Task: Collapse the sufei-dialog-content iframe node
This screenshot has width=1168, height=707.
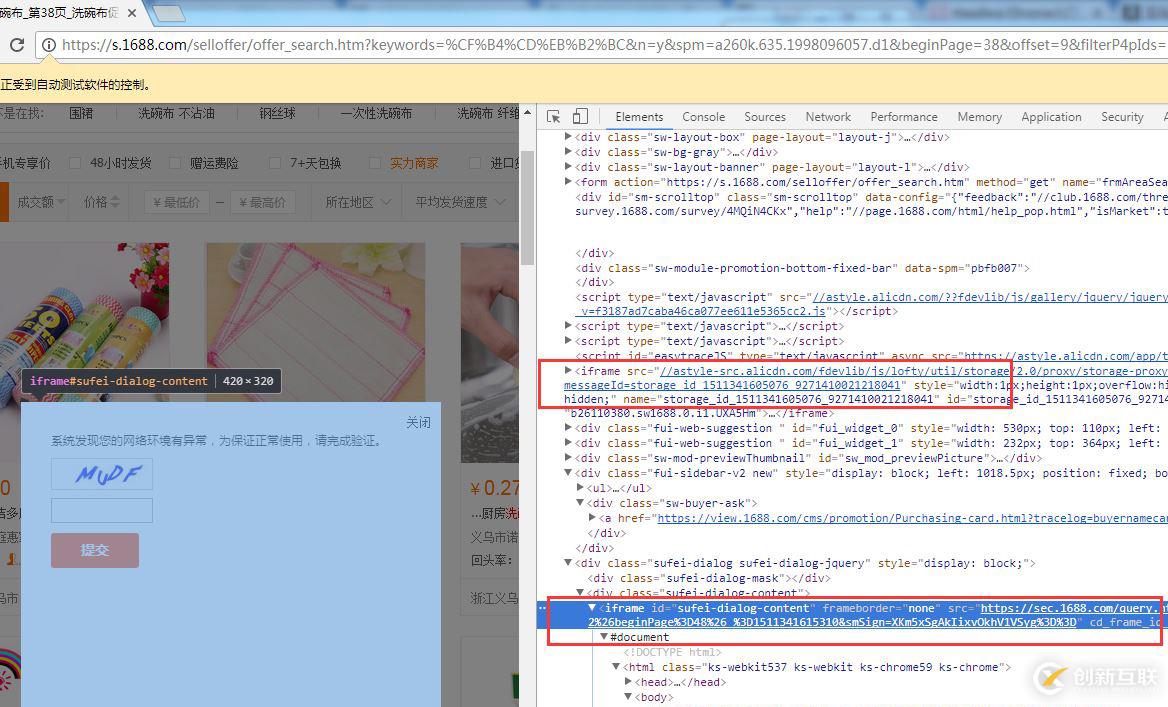Action: tap(592, 608)
